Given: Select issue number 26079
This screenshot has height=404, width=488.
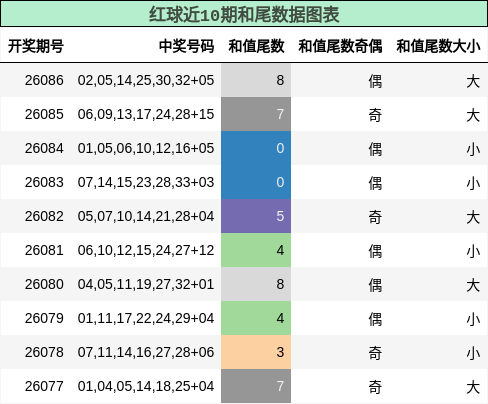Looking at the screenshot, I should (44, 318).
